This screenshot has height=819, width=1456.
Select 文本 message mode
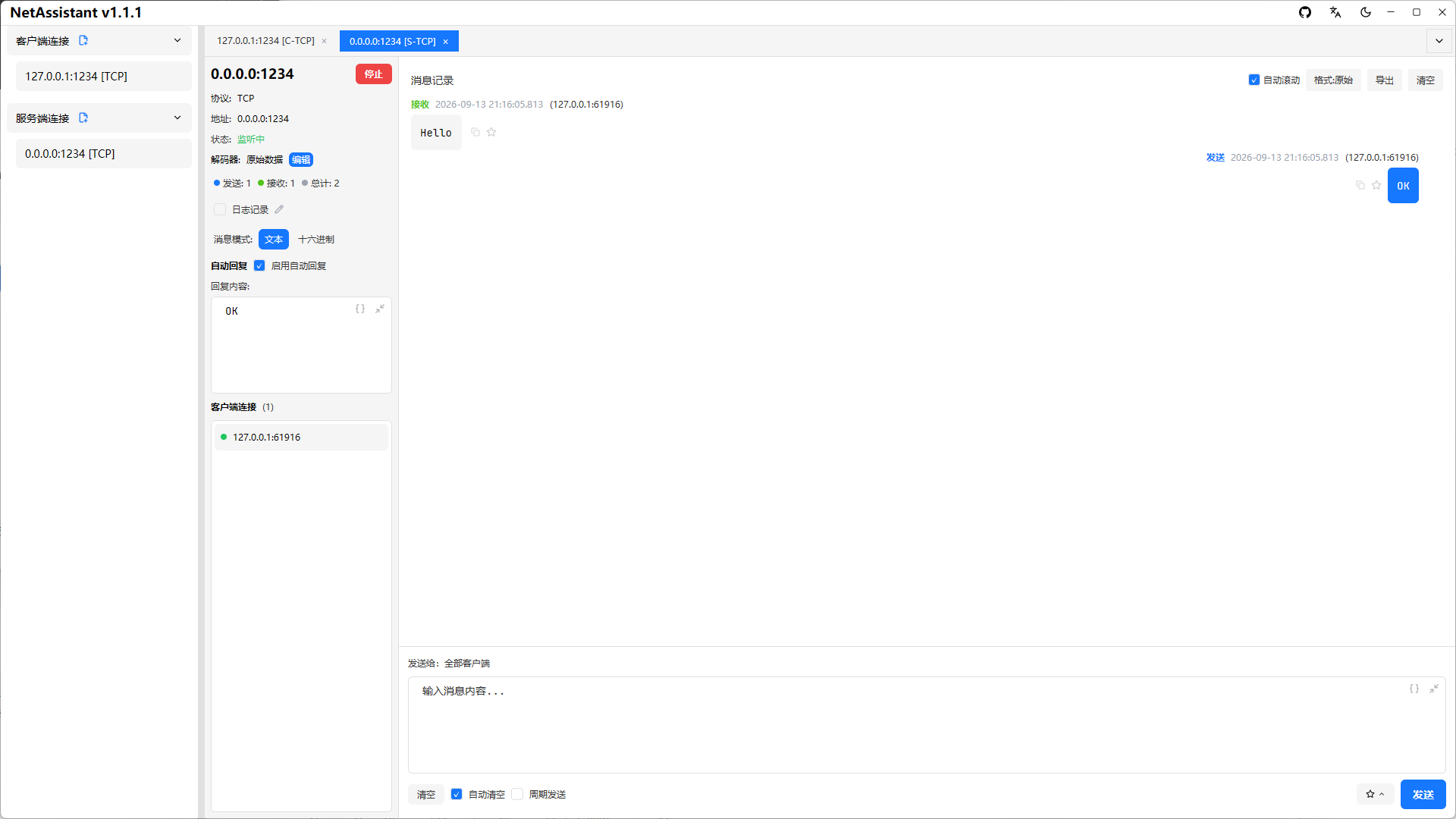click(x=274, y=239)
